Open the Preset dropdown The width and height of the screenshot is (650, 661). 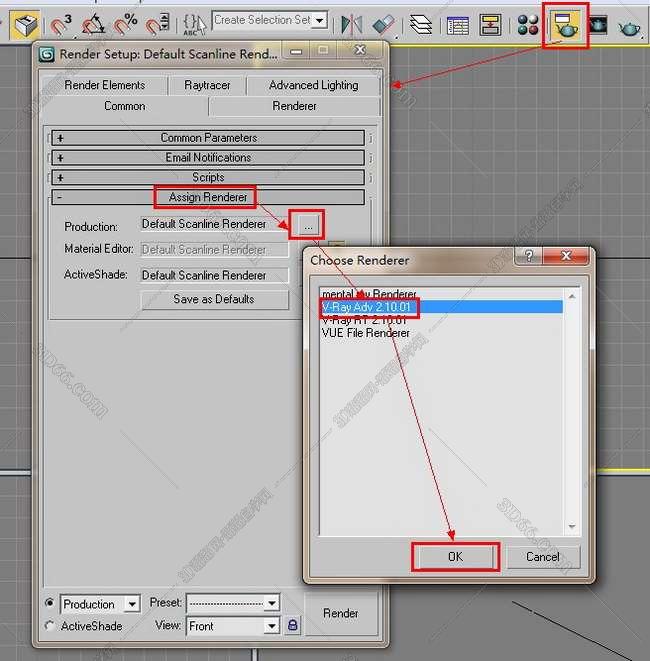[x=233, y=604]
